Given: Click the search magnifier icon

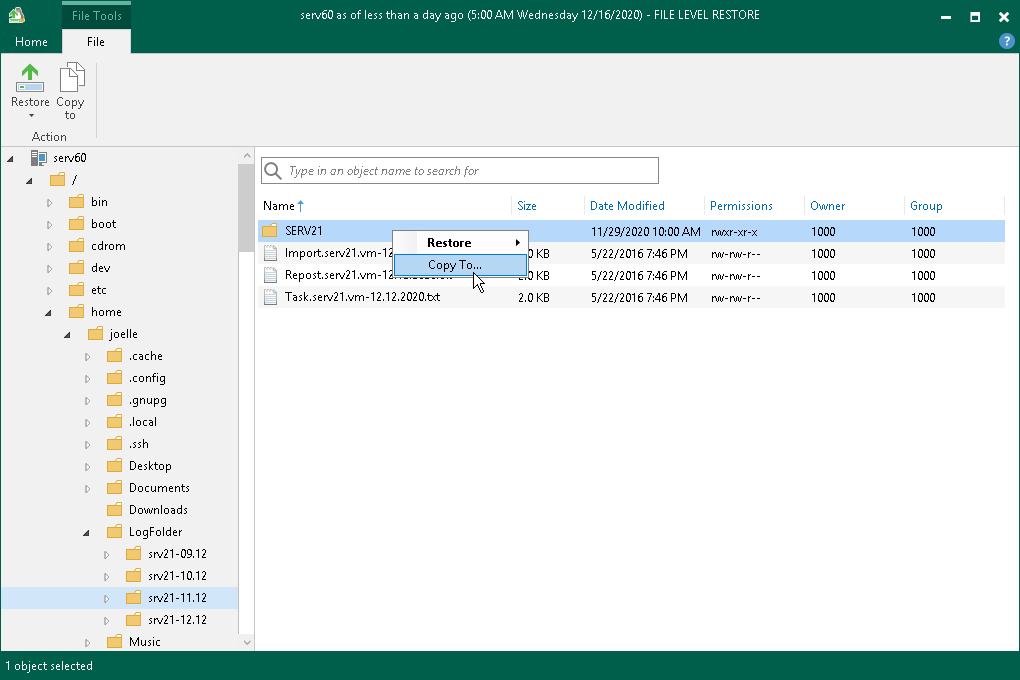Looking at the screenshot, I should pos(272,171).
